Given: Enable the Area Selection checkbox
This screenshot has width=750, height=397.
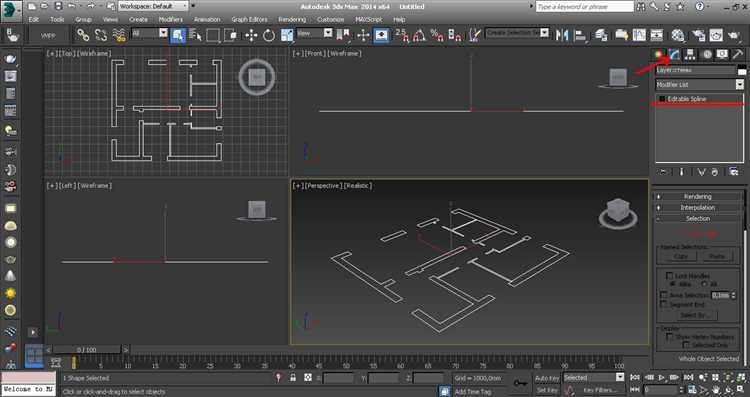Looking at the screenshot, I should 663,295.
